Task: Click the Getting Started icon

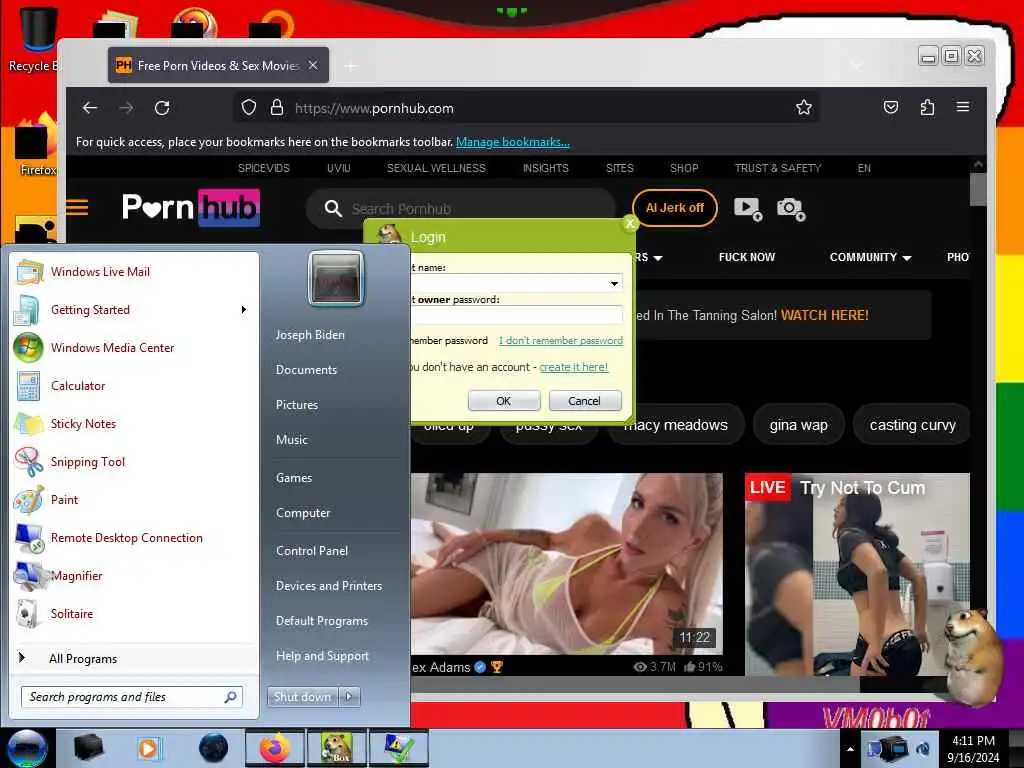Action: tap(28, 310)
